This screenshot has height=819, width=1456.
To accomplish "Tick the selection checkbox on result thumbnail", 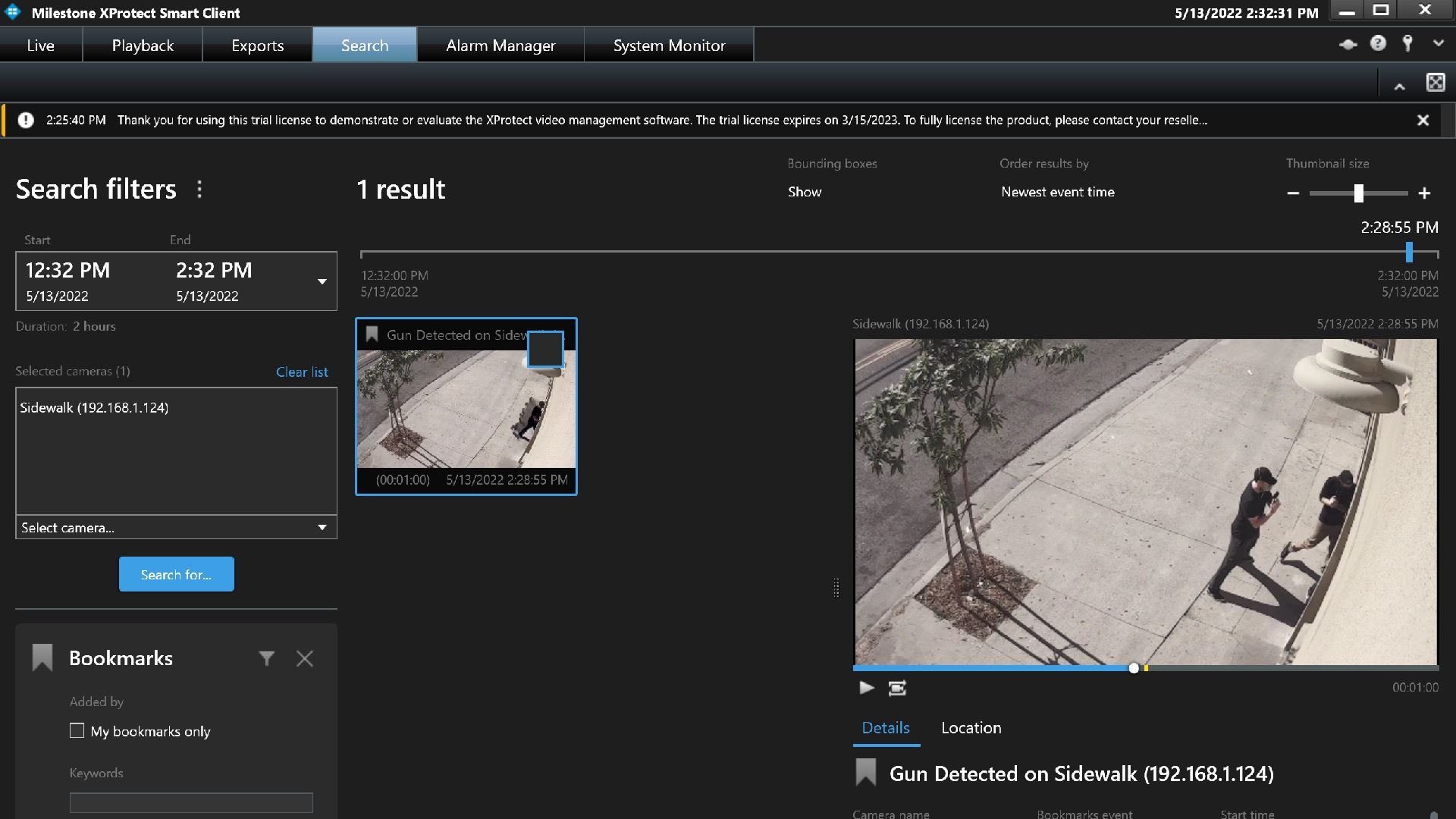I will (545, 350).
